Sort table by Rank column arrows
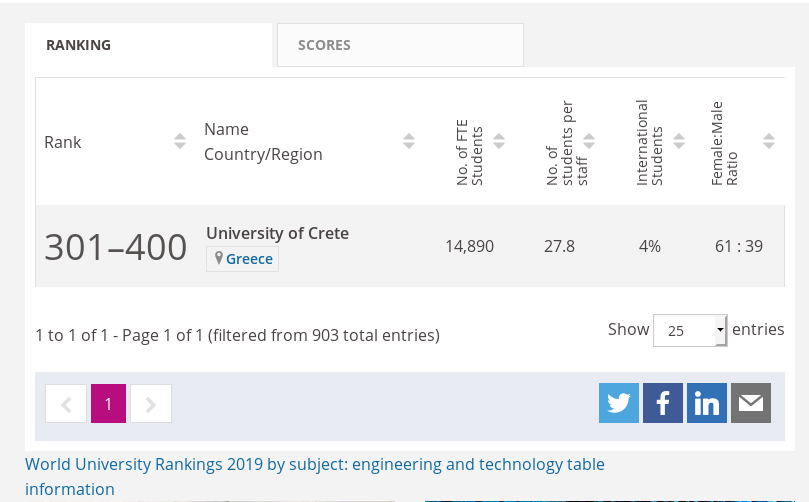 pyautogui.click(x=180, y=141)
